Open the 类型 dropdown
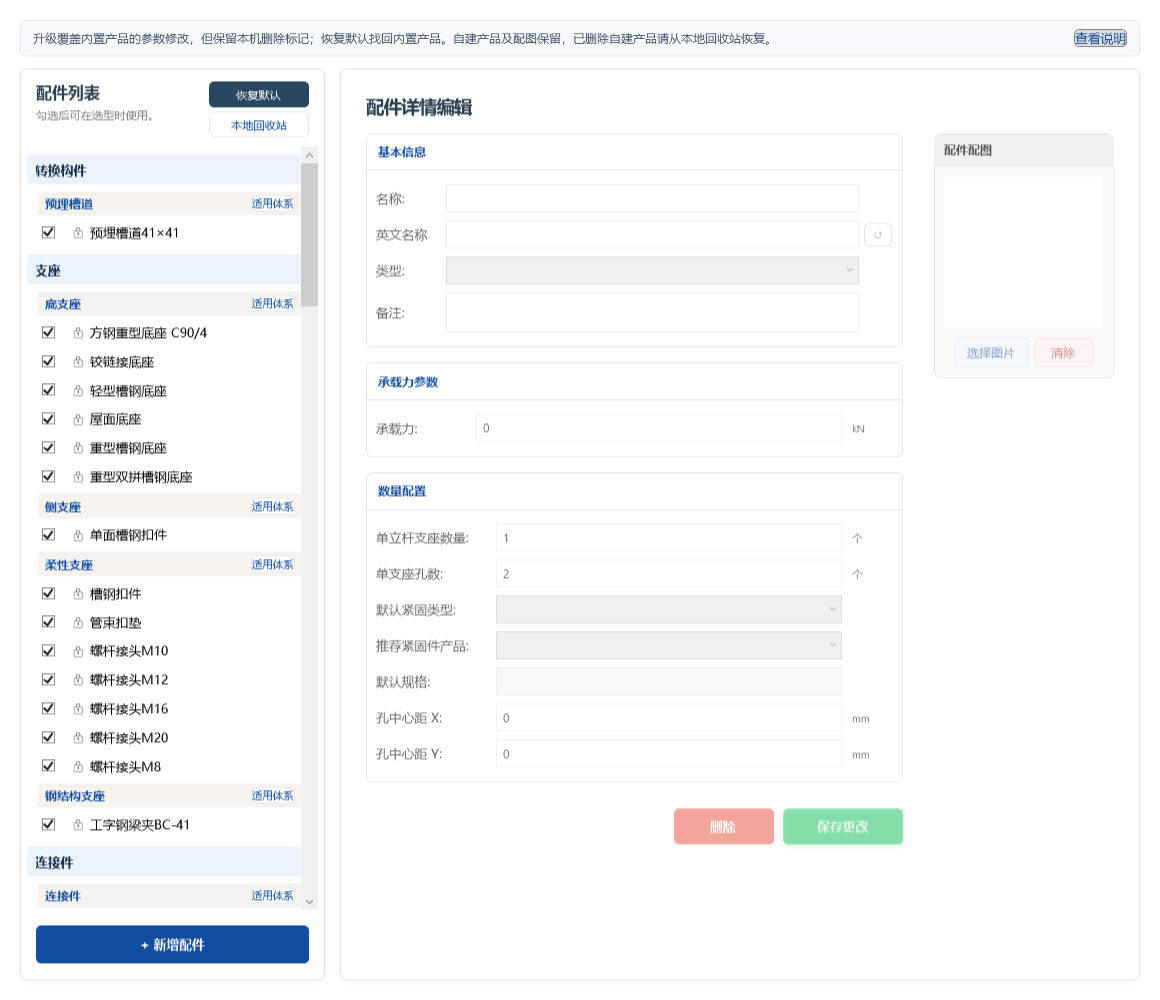The image size is (1160, 1000). point(652,271)
